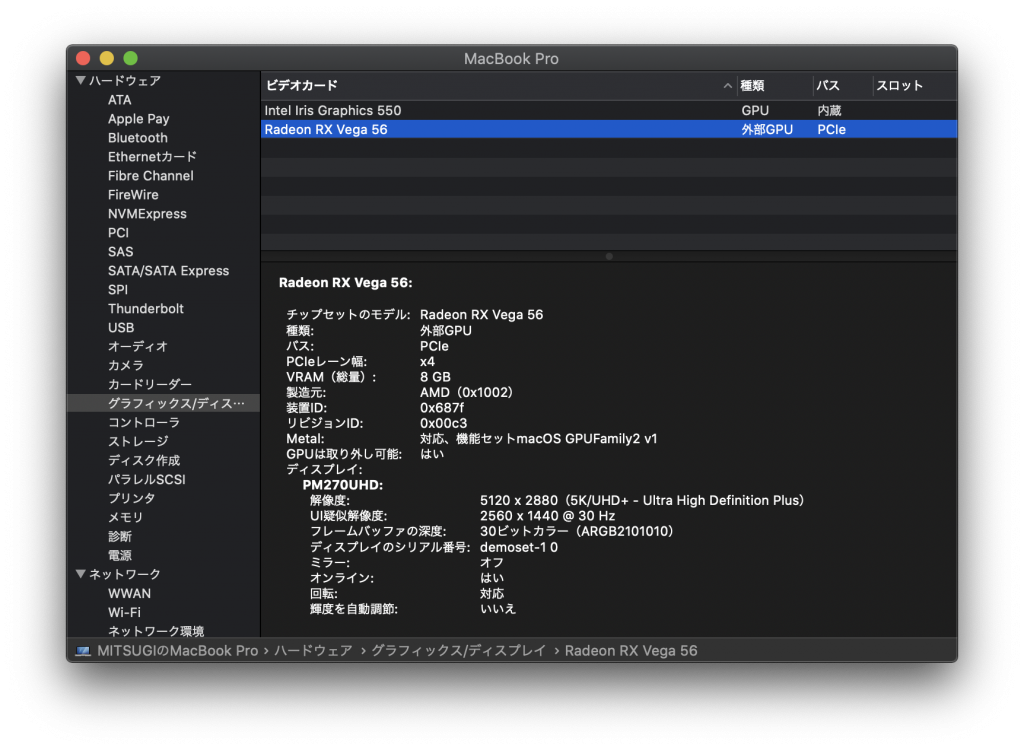The width and height of the screenshot is (1024, 750).
Task: Click the AMD (0x1002) vendor value
Action: point(466,392)
